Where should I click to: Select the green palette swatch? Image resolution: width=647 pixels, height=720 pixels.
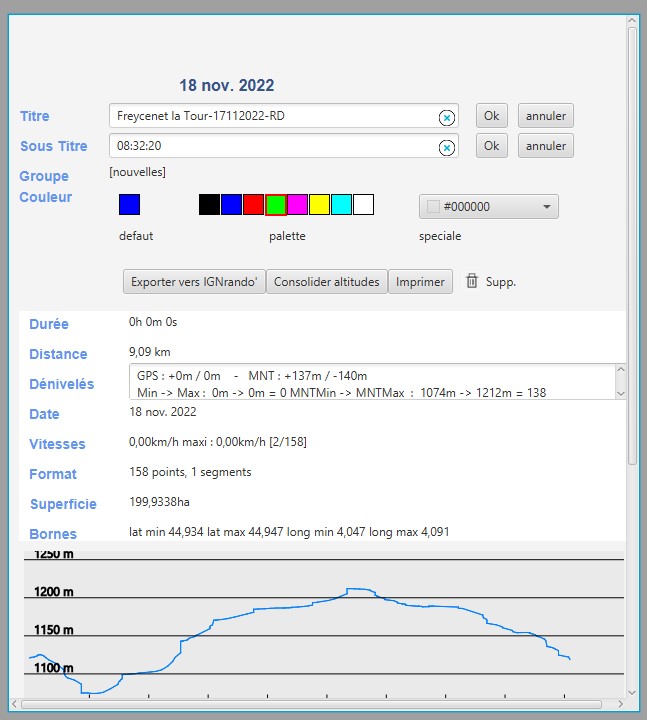(276, 205)
